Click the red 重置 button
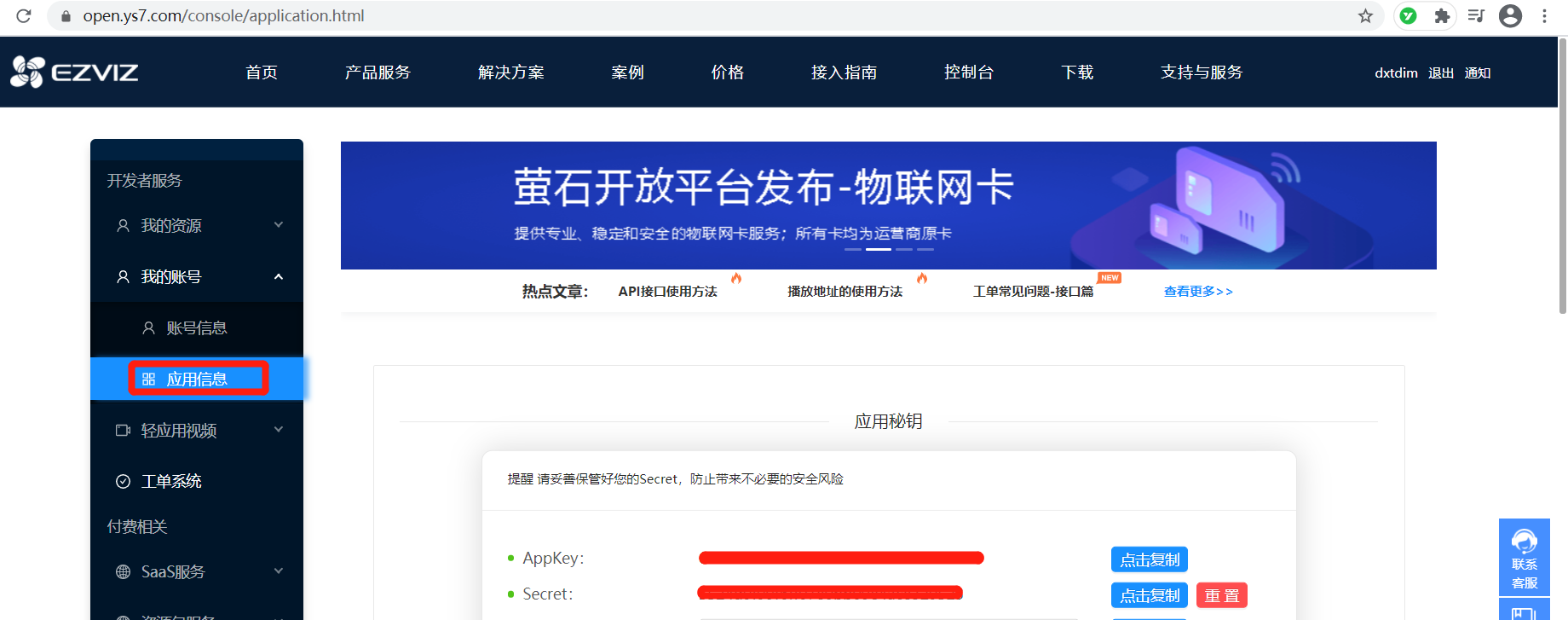Viewport: 1568px width, 620px height. click(1222, 595)
